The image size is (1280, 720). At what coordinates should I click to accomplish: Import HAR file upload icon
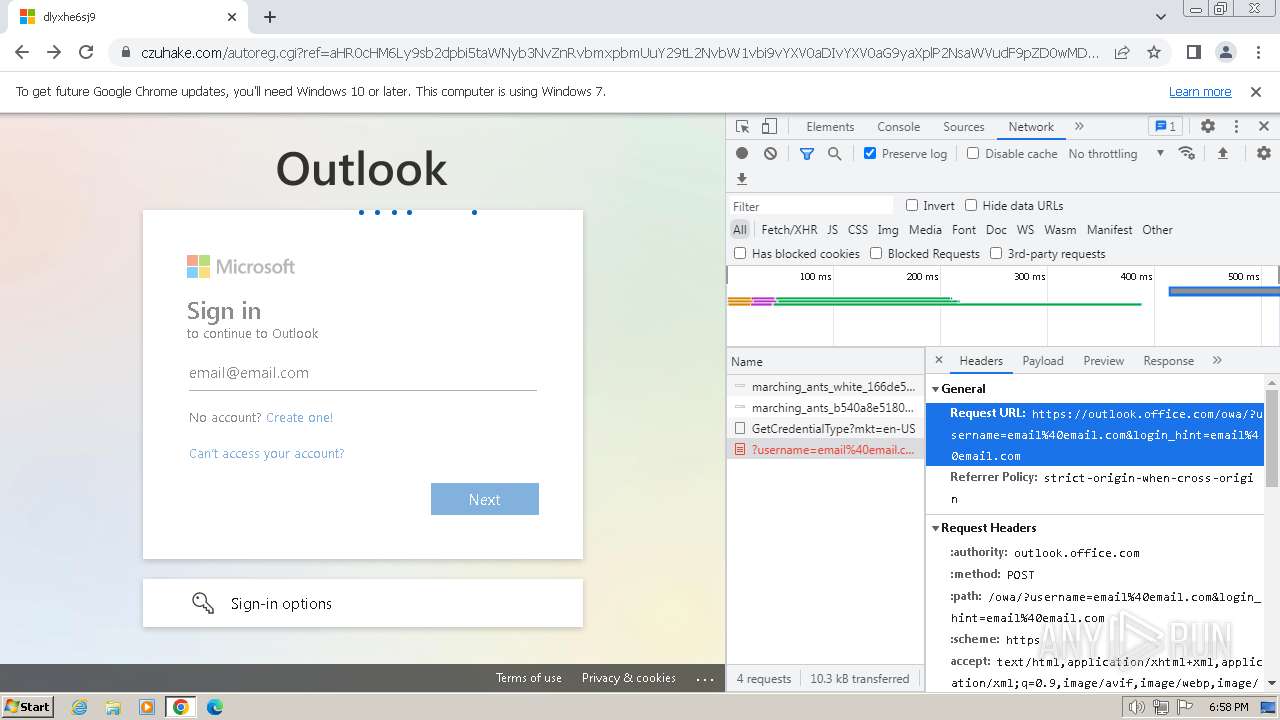(x=1222, y=153)
